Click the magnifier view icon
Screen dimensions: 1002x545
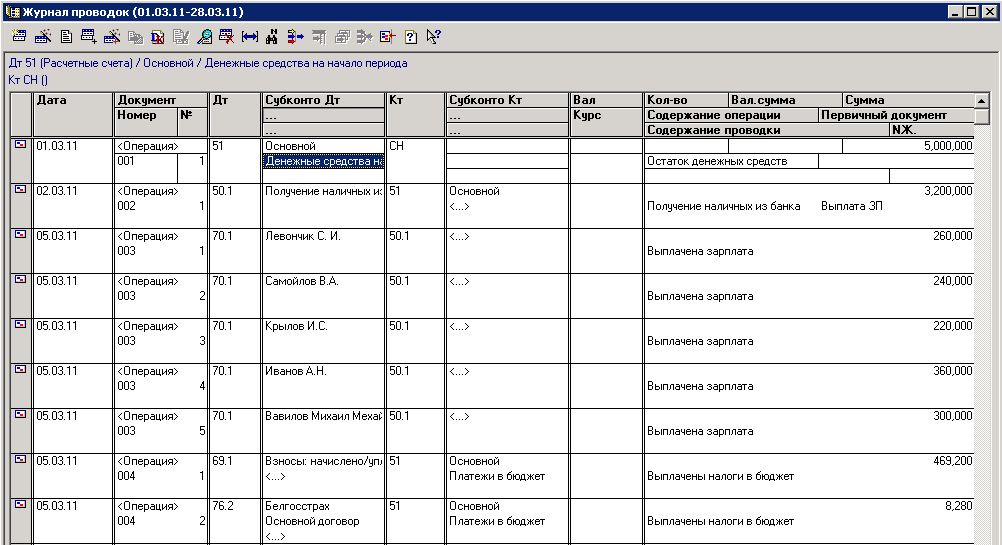pos(204,37)
